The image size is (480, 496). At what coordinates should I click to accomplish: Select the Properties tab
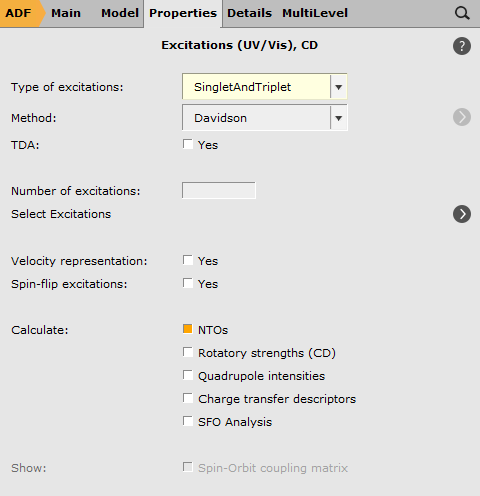click(183, 13)
